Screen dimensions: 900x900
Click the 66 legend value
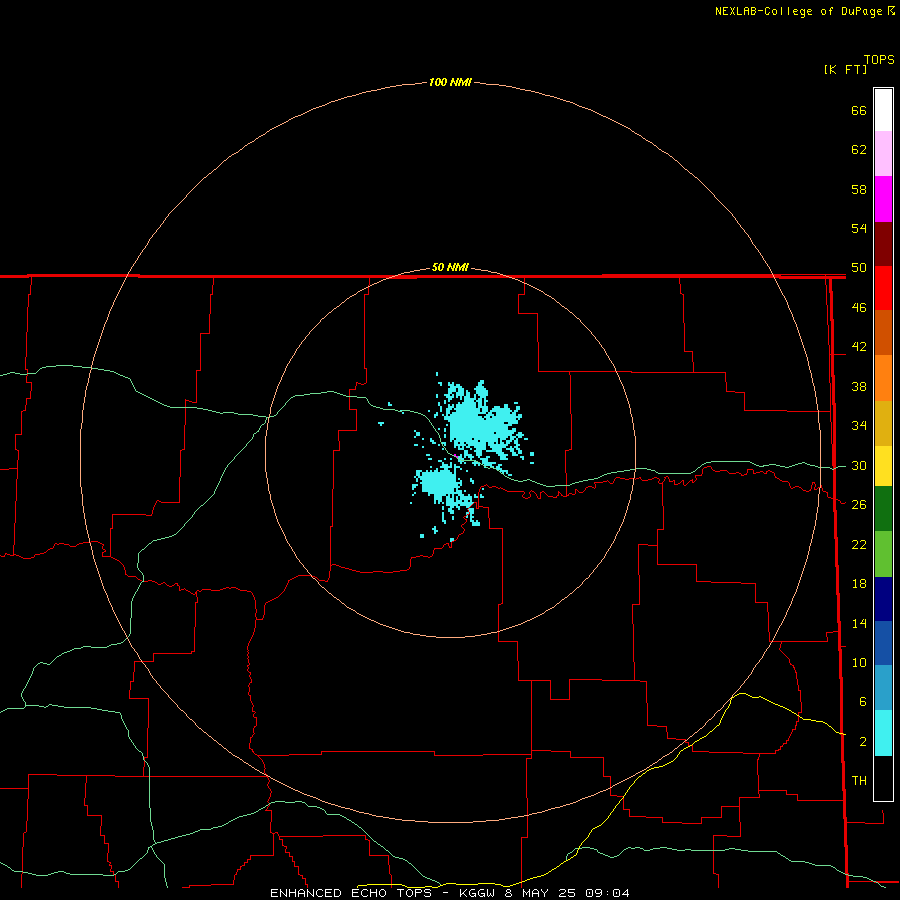[x=859, y=110]
